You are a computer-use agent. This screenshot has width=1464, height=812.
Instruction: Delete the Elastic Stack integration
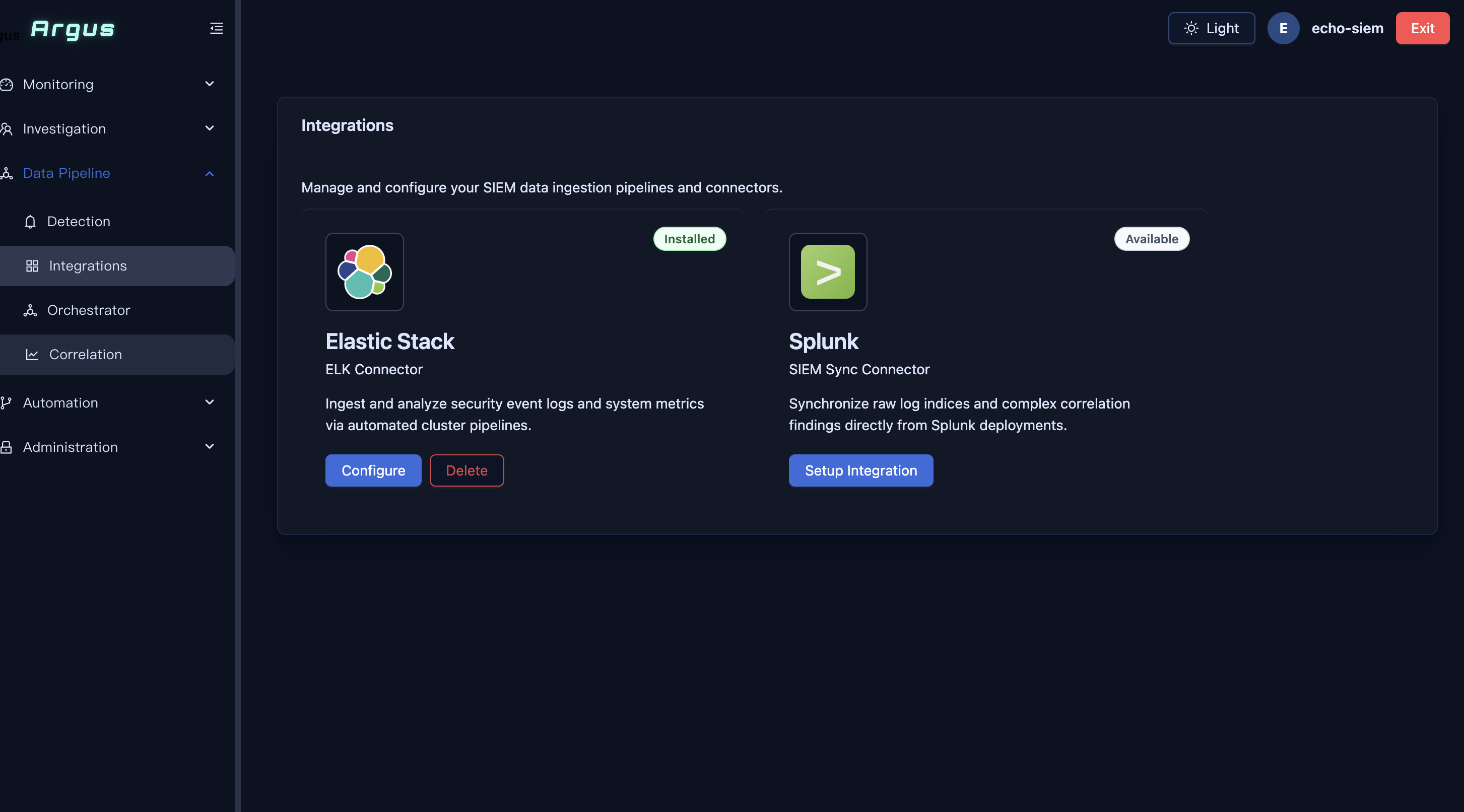pyautogui.click(x=467, y=470)
